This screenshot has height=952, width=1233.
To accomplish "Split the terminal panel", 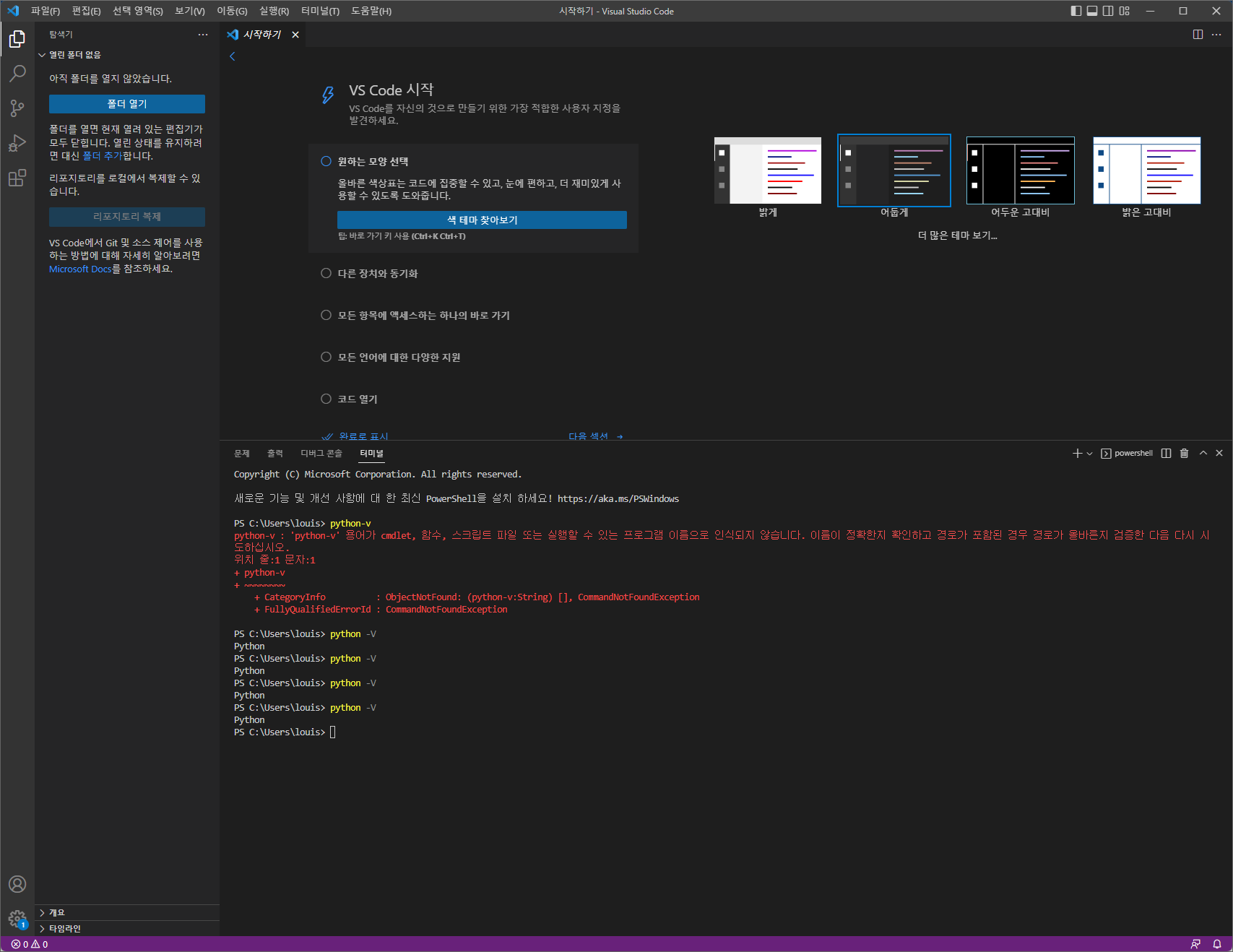I will tap(1166, 454).
